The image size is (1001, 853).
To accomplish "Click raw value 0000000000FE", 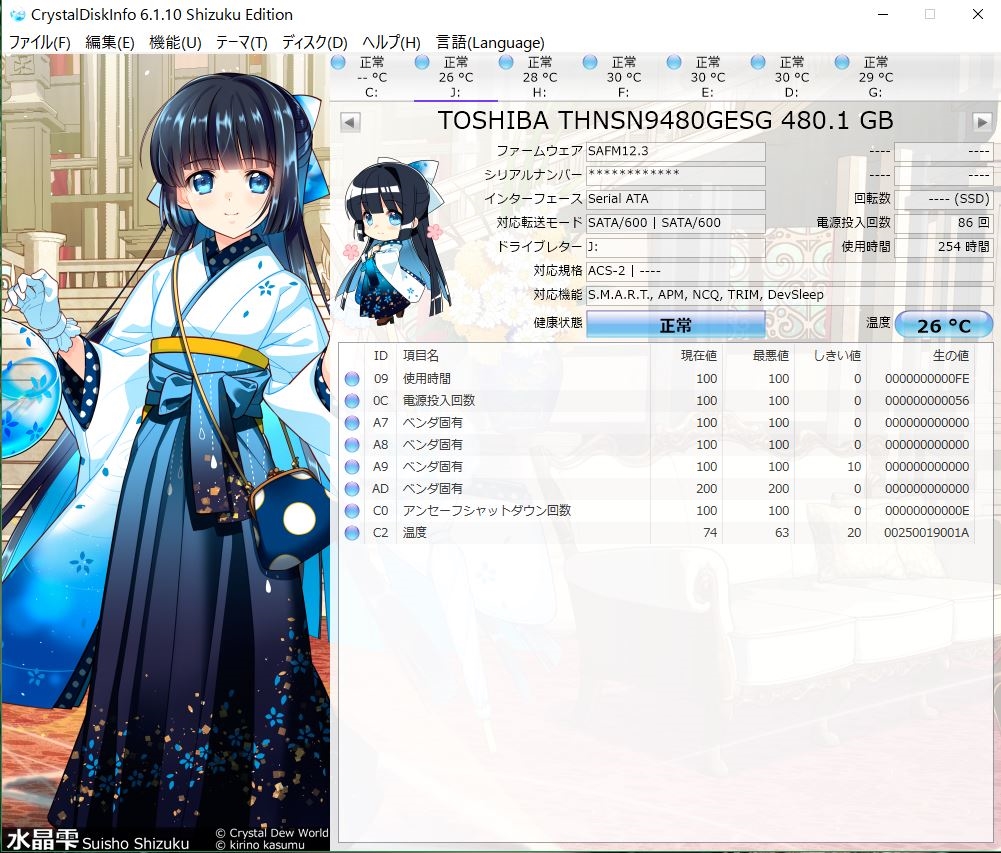I will pos(927,379).
